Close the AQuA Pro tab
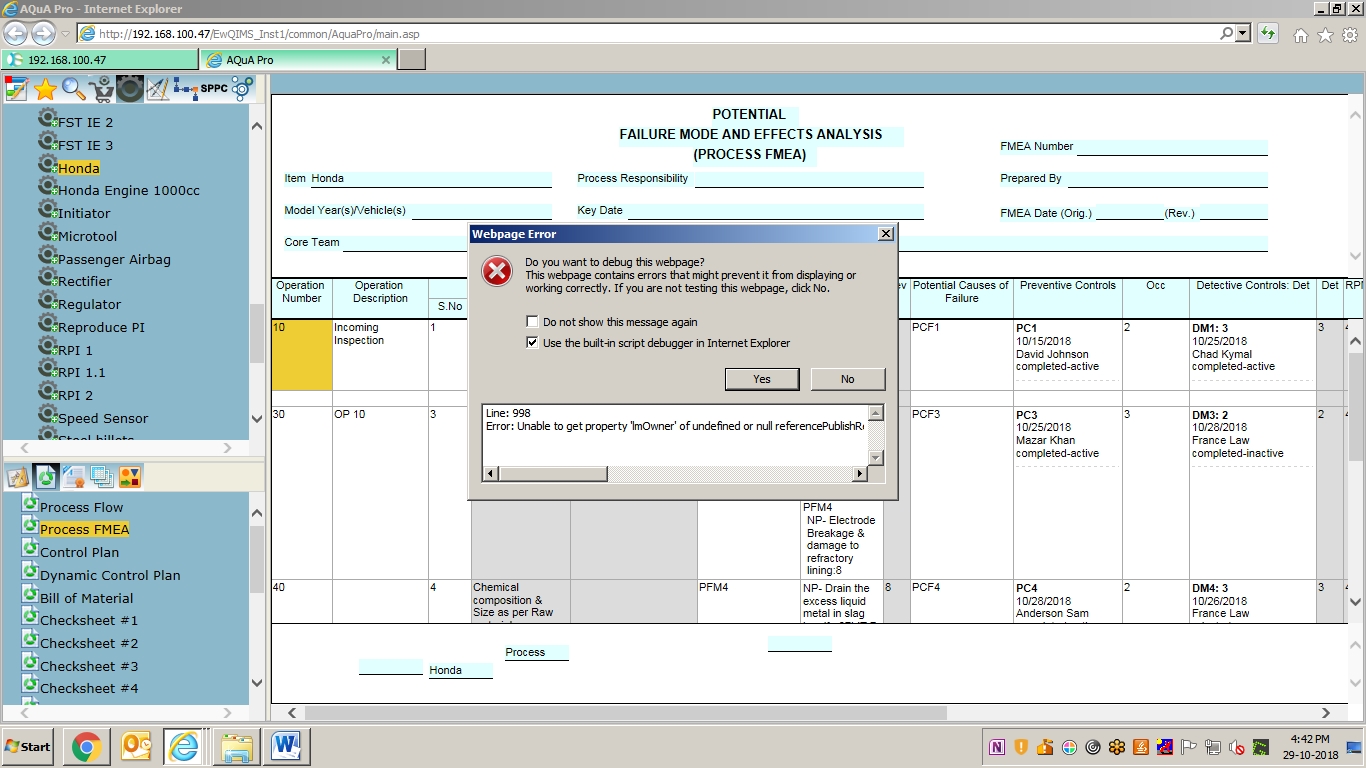 click(x=386, y=60)
